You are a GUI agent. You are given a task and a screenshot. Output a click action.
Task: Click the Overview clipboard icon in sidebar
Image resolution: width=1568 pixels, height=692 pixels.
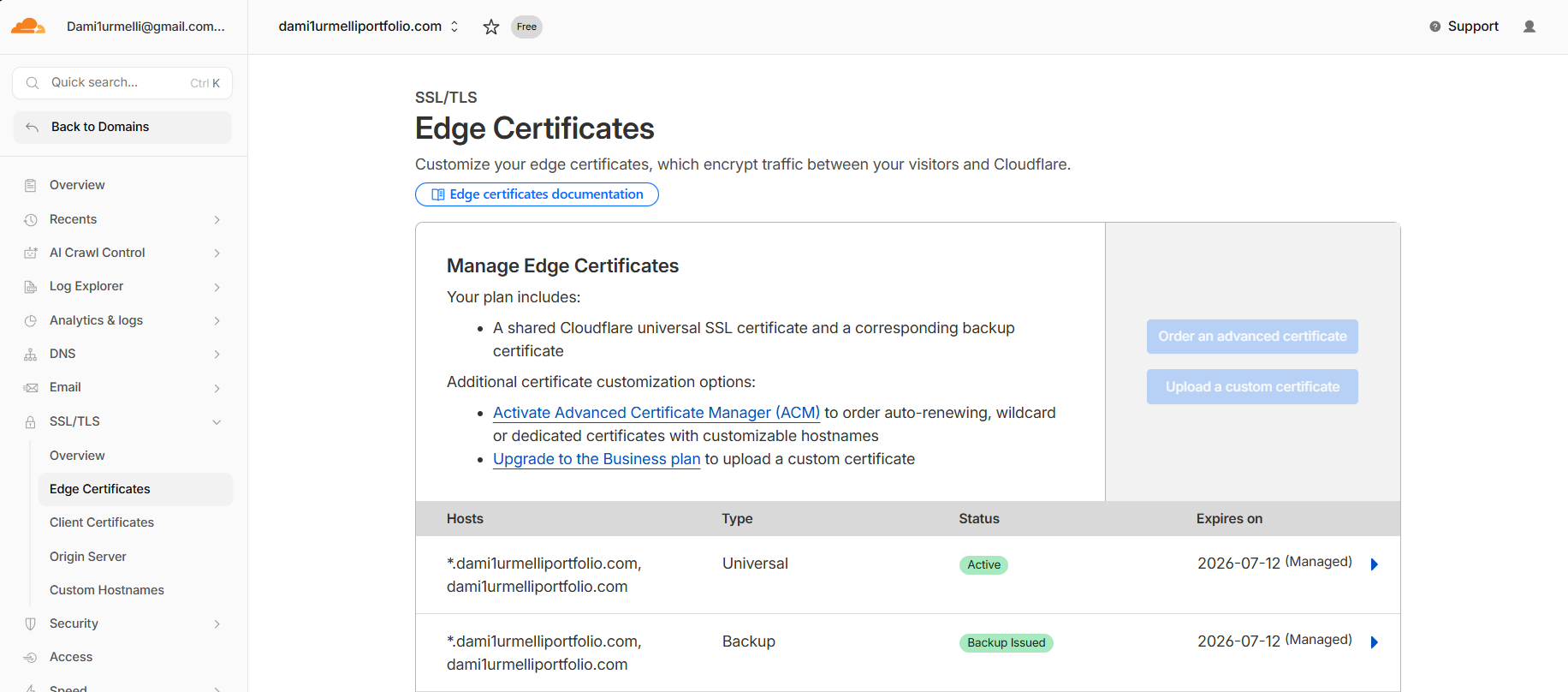coord(31,185)
